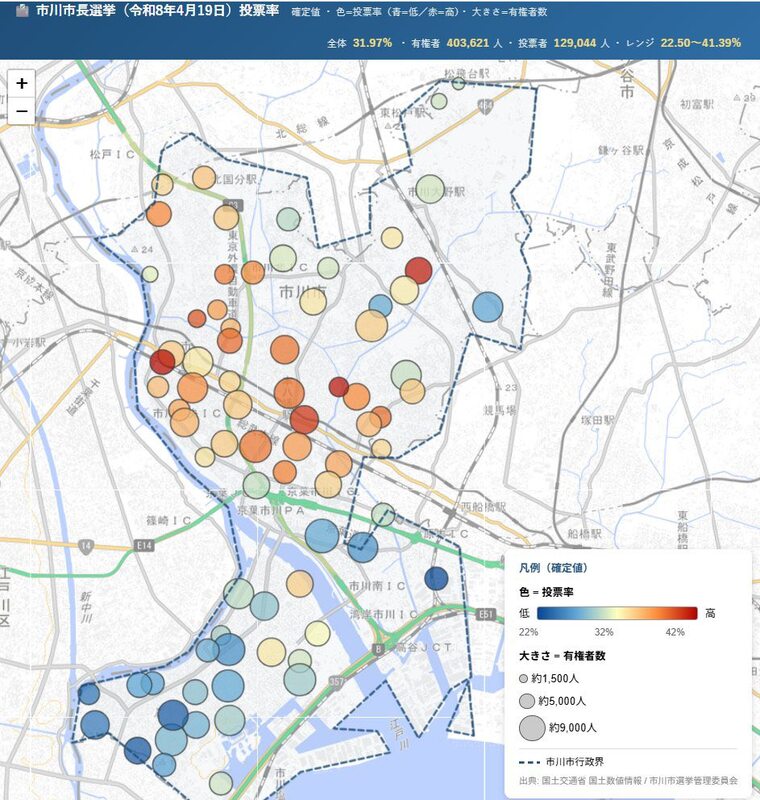Image resolution: width=760 pixels, height=800 pixels.
Task: Select the dark blue marker east of 市川南IC
Action: (436, 578)
